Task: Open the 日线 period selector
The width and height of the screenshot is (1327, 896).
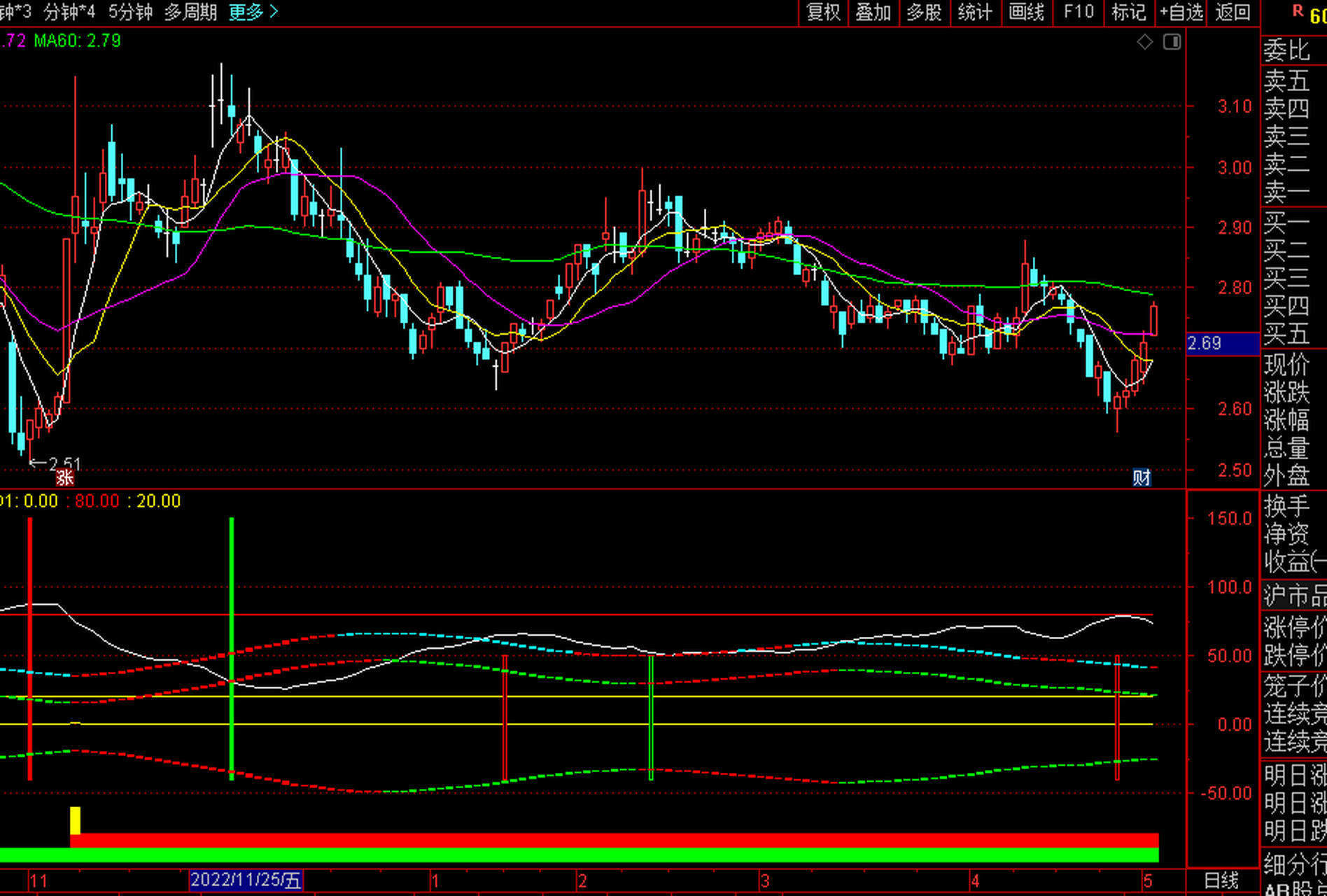Action: coord(1221,880)
